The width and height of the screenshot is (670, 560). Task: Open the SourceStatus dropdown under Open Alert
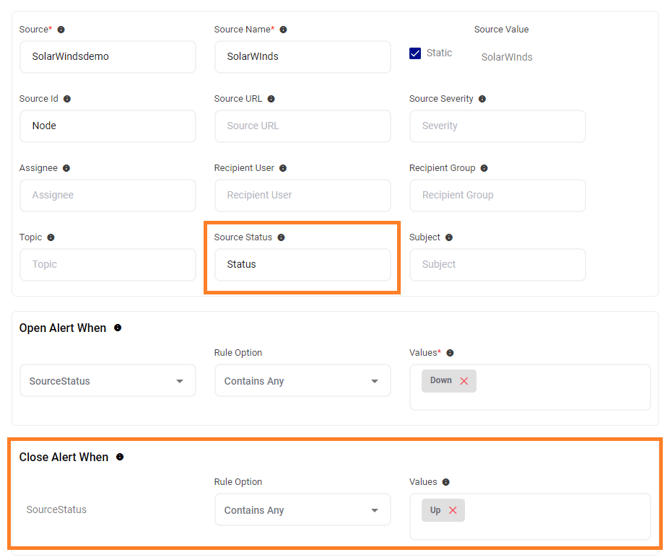point(107,381)
